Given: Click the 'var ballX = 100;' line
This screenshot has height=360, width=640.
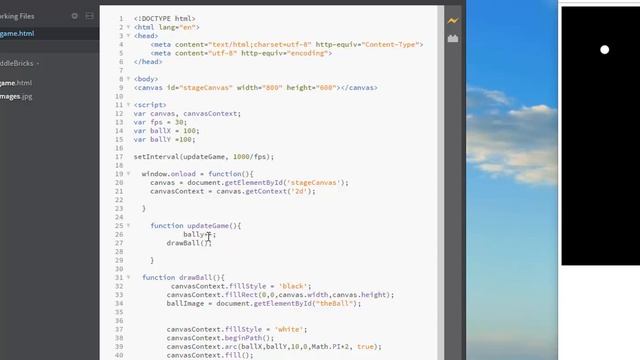Looking at the screenshot, I should pos(167,131).
